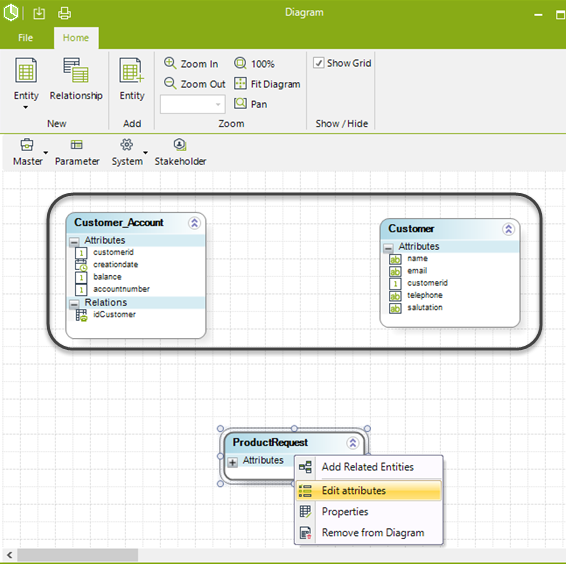The image size is (566, 564).
Task: Open the Master dropdown arrow
Action: pos(45,152)
